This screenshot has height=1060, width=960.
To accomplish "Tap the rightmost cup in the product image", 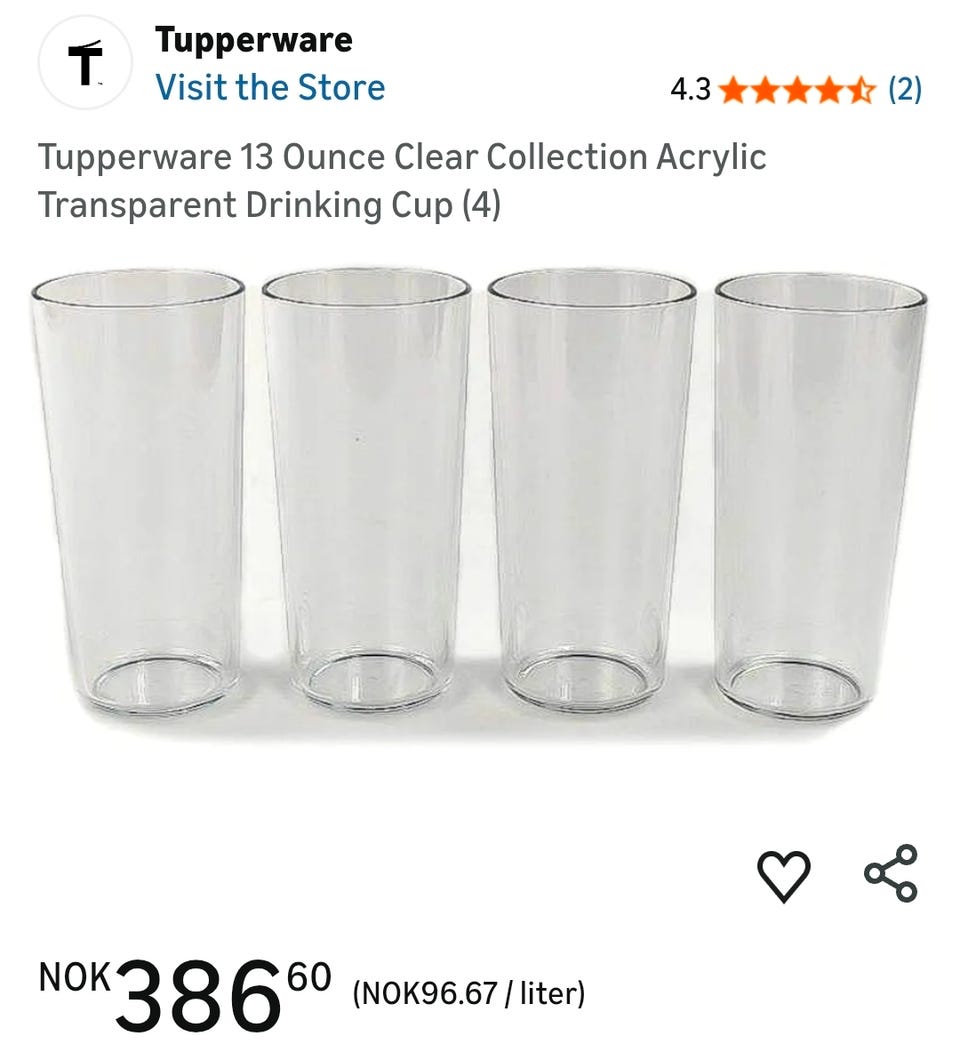I will point(819,495).
